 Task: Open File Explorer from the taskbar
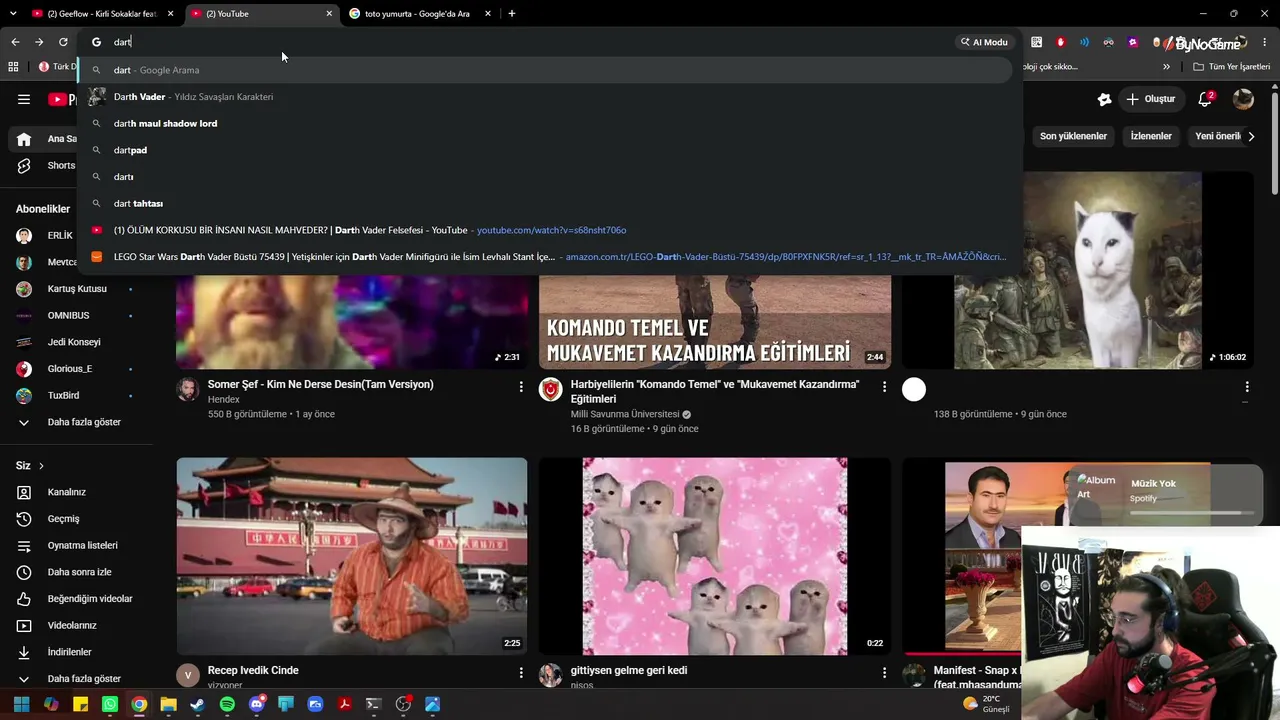coord(168,705)
